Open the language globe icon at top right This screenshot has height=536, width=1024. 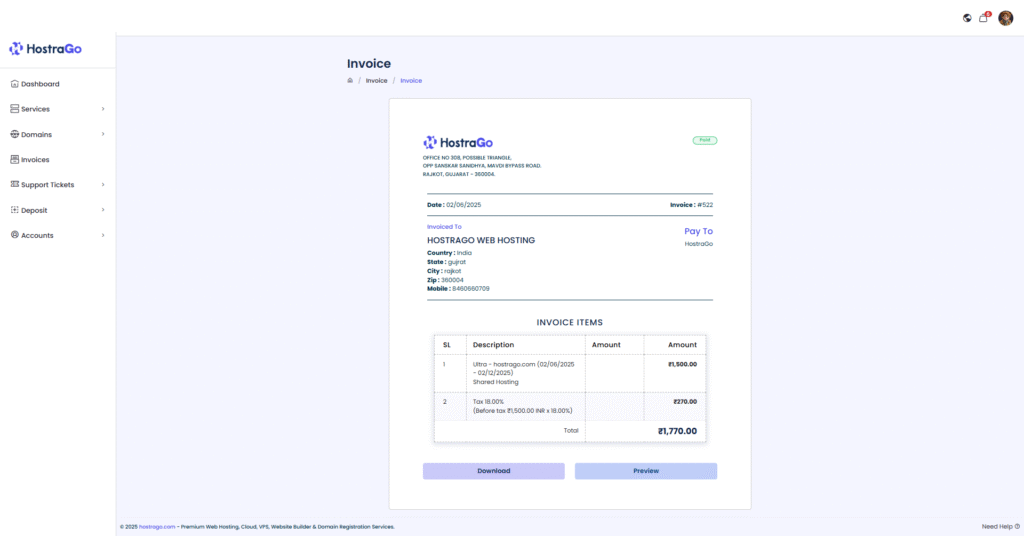967,18
